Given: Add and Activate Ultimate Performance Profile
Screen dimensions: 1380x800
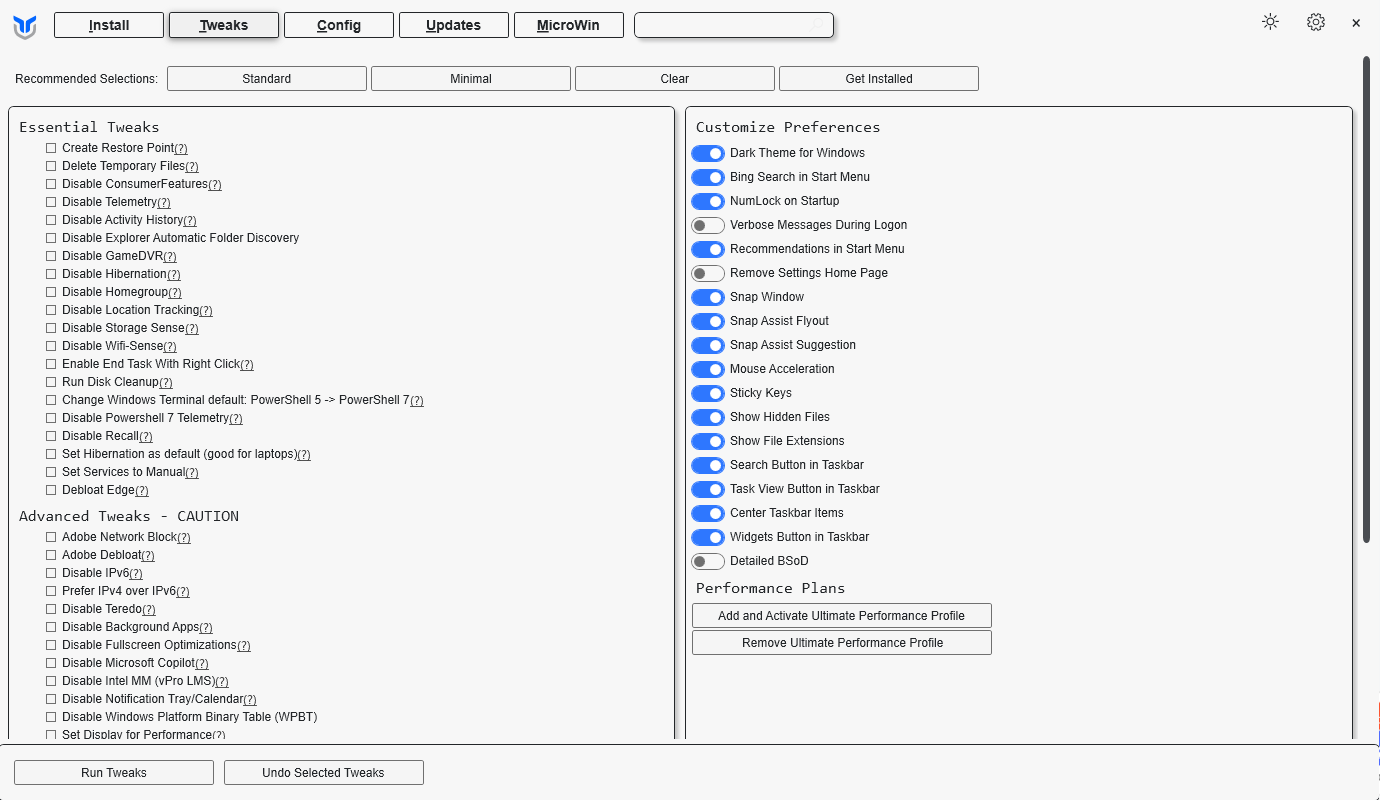Looking at the screenshot, I should (842, 615).
